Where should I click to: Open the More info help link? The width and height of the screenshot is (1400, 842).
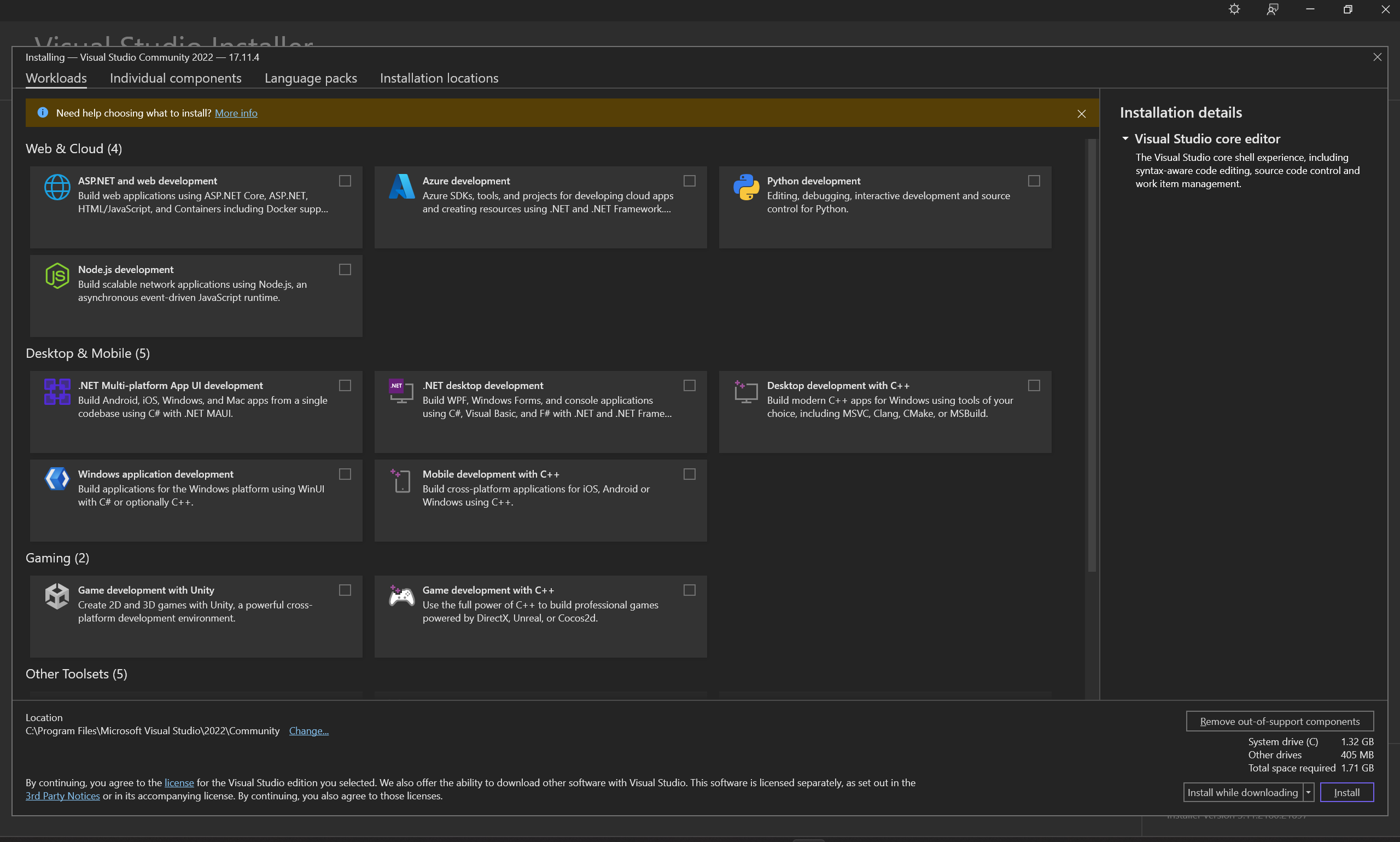tap(236, 113)
